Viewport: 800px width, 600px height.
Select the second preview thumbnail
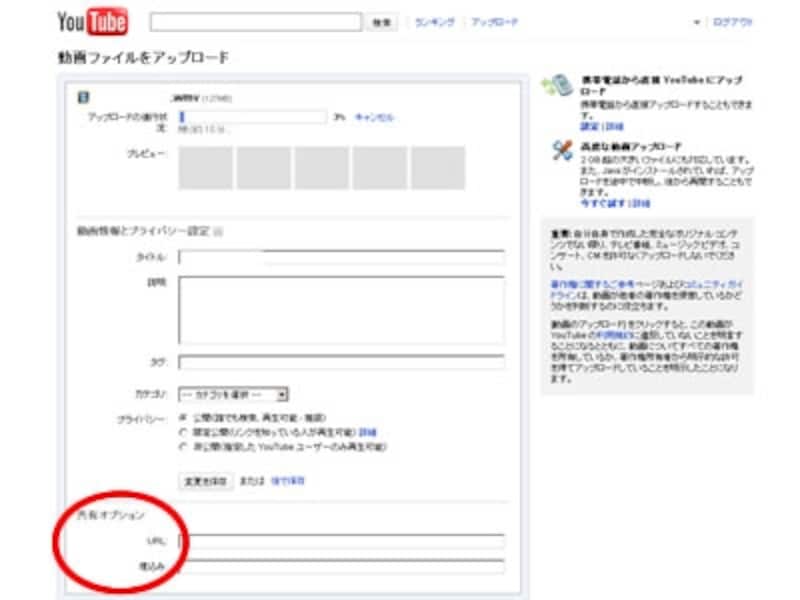264,168
